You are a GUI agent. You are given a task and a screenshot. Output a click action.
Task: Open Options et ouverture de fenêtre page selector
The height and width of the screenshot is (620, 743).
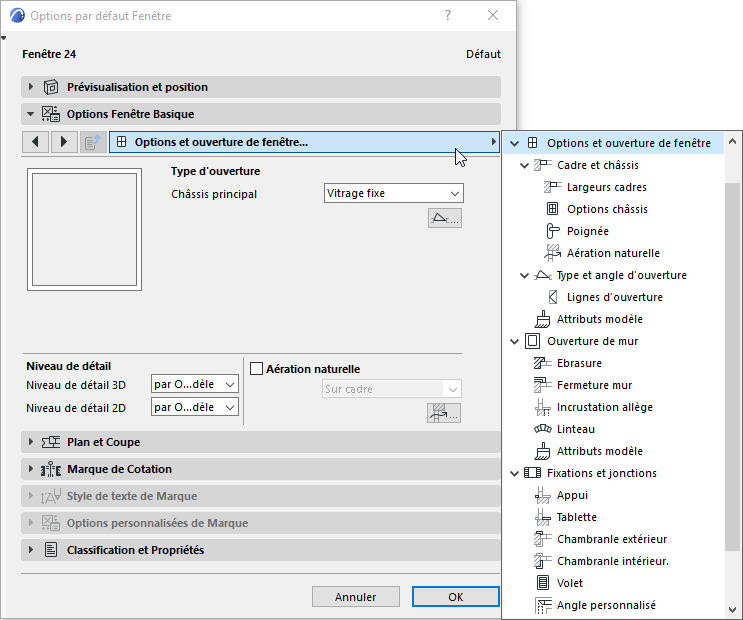tap(304, 142)
